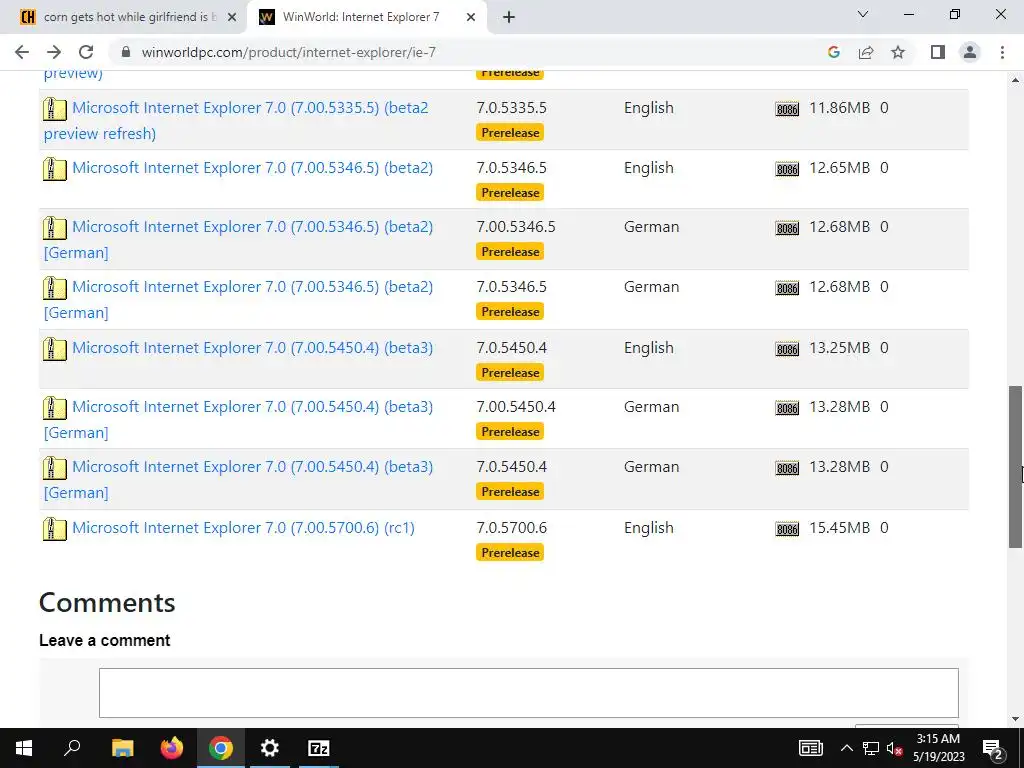
Task: Click the 8086 chip icon in the 12.65MB row
Action: pyautogui.click(x=787, y=169)
